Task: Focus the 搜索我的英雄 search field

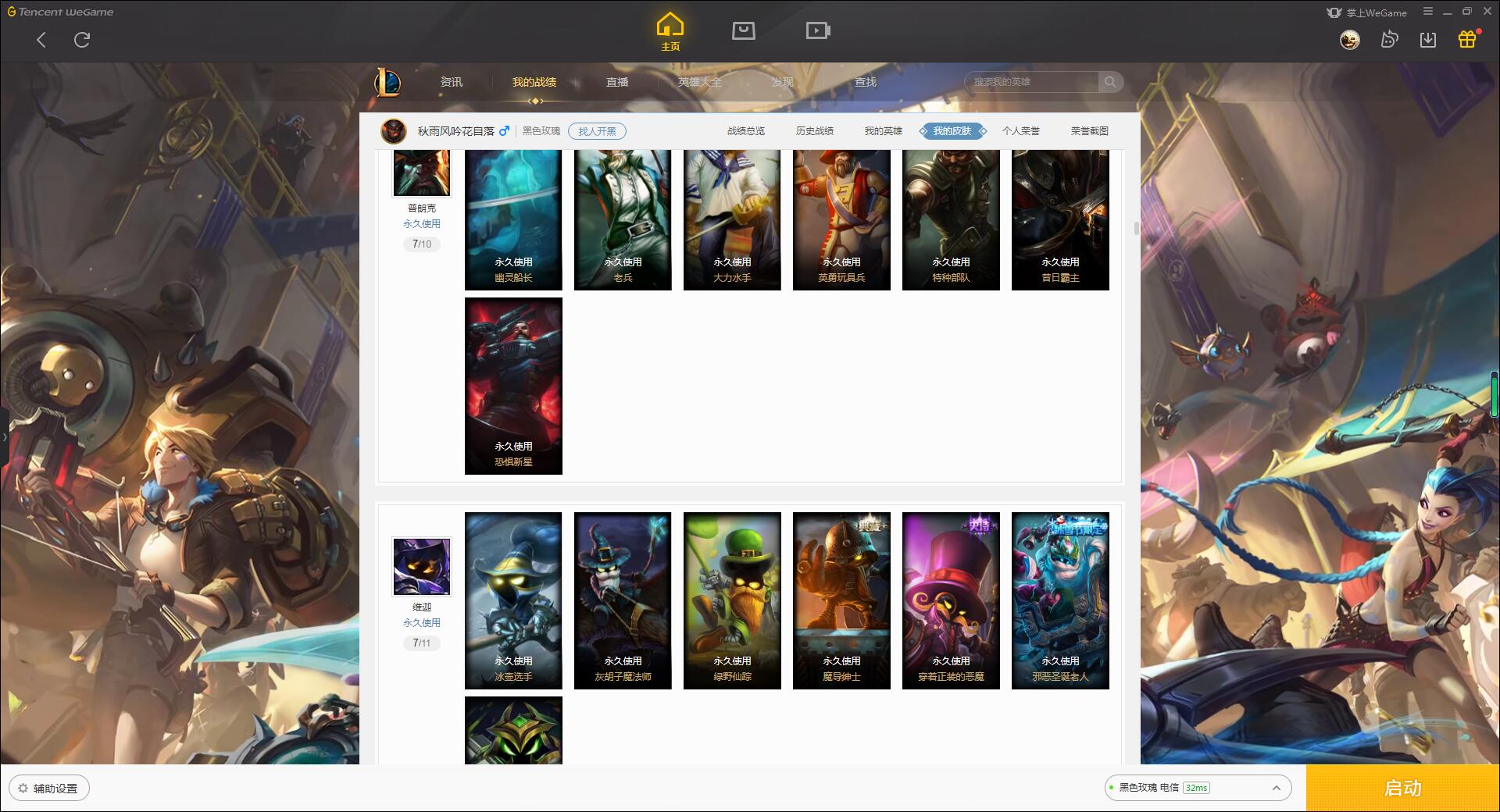Action: 1031,82
